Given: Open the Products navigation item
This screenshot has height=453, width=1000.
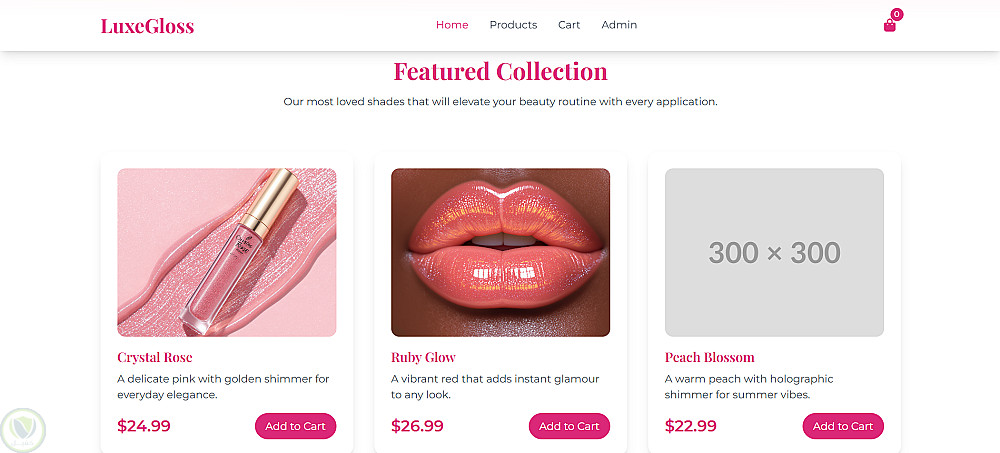Looking at the screenshot, I should tap(513, 25).
